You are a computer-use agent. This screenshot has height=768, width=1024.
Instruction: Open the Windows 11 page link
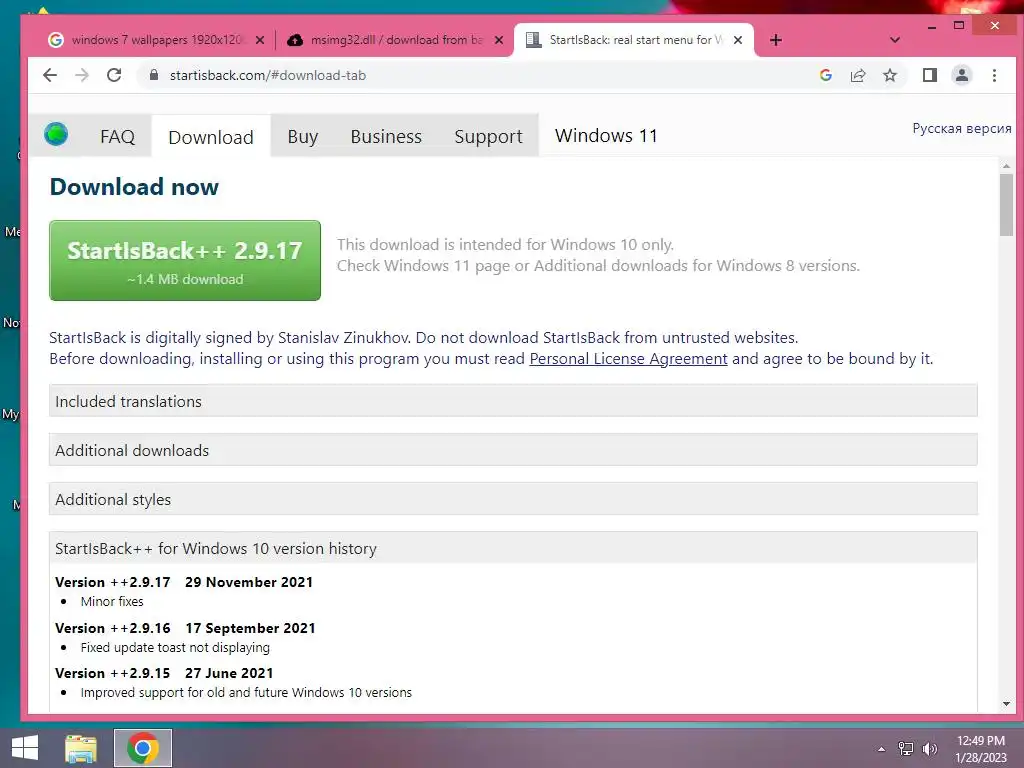pos(606,135)
